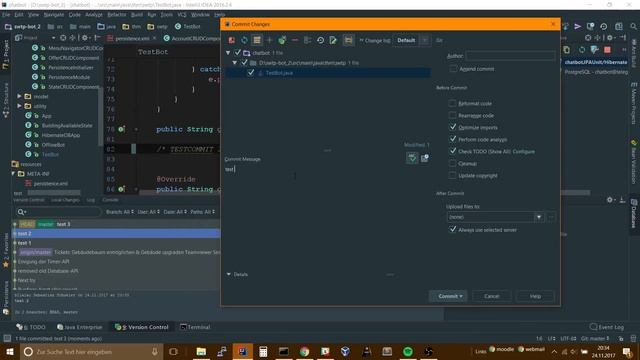
Task: Open Branch: All filter dropdown
Action: pyautogui.click(x=120, y=212)
